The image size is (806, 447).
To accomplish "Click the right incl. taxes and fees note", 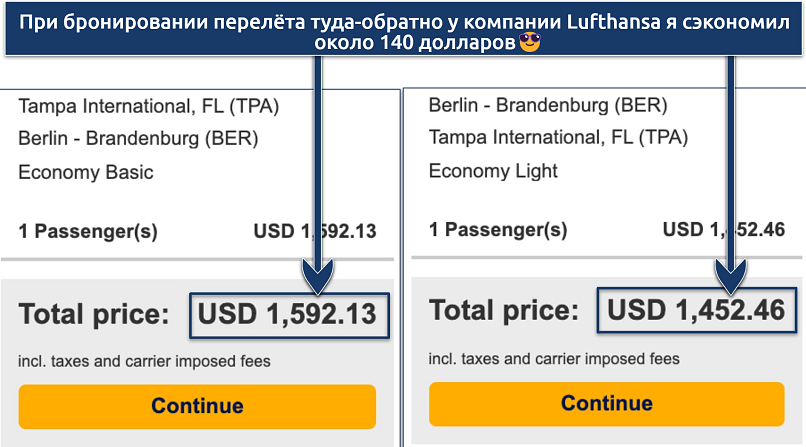I will (554, 358).
